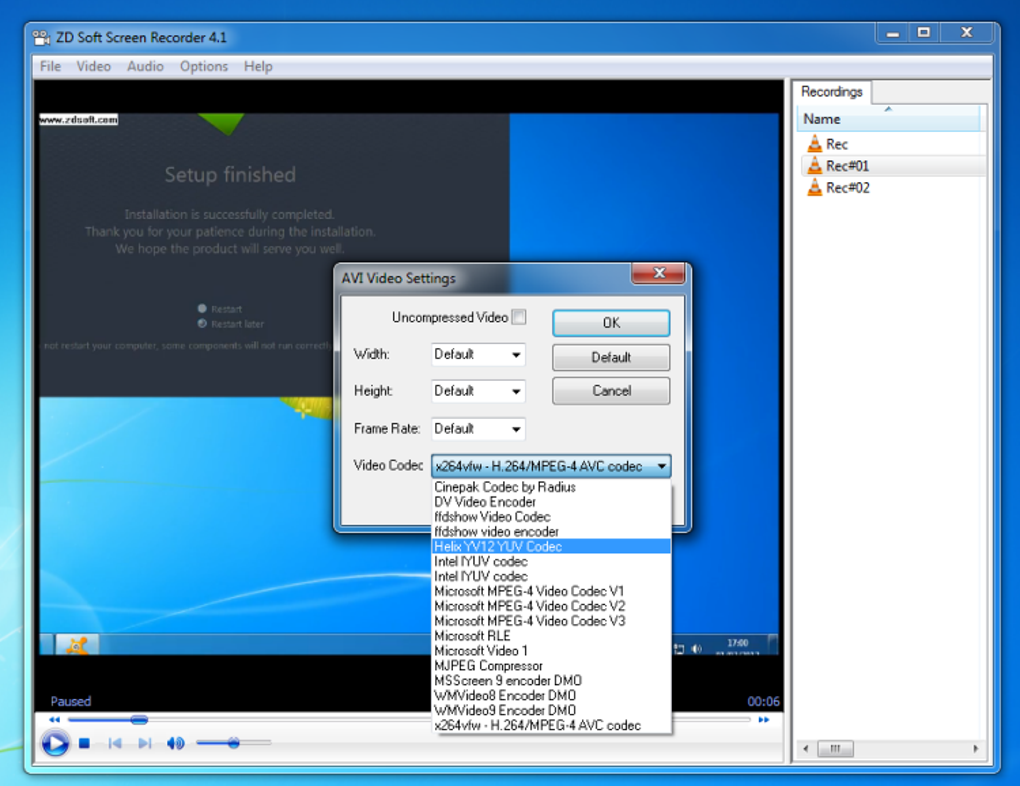This screenshot has width=1020, height=786.
Task: Click the Play button in the player controls
Action: click(x=55, y=743)
